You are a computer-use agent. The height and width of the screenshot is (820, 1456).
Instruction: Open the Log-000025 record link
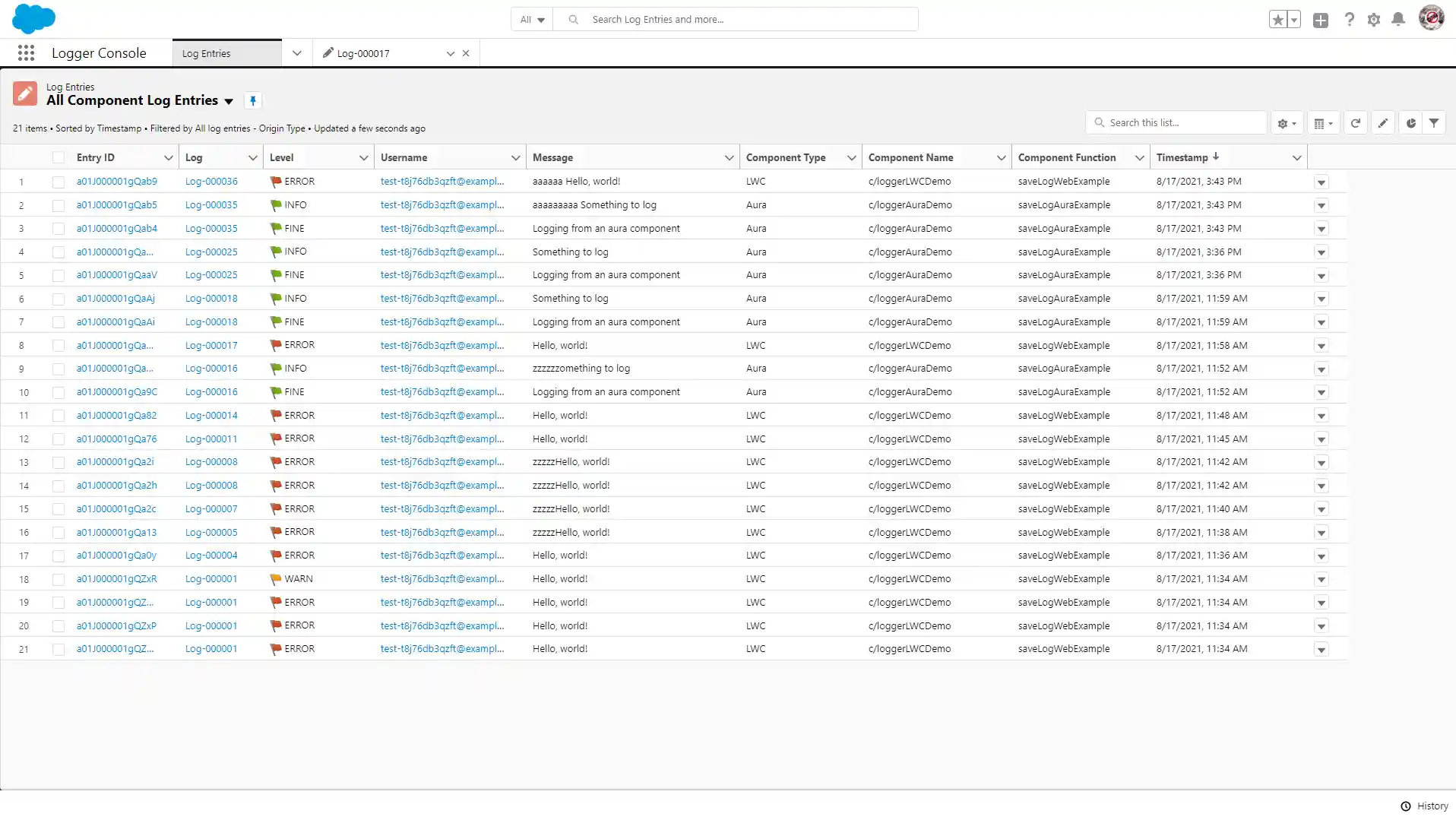pos(211,252)
